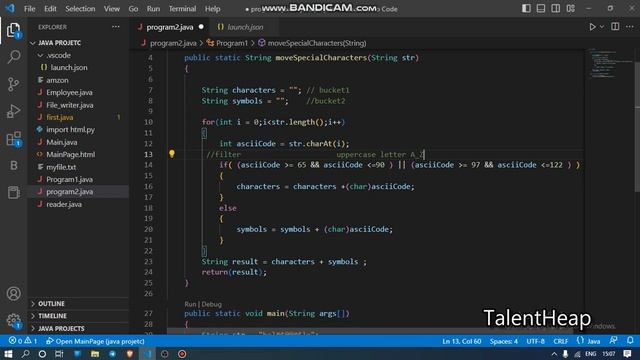Click the feedback icon in status bar
The image size is (640, 360).
pyautogui.click(x=613, y=341)
